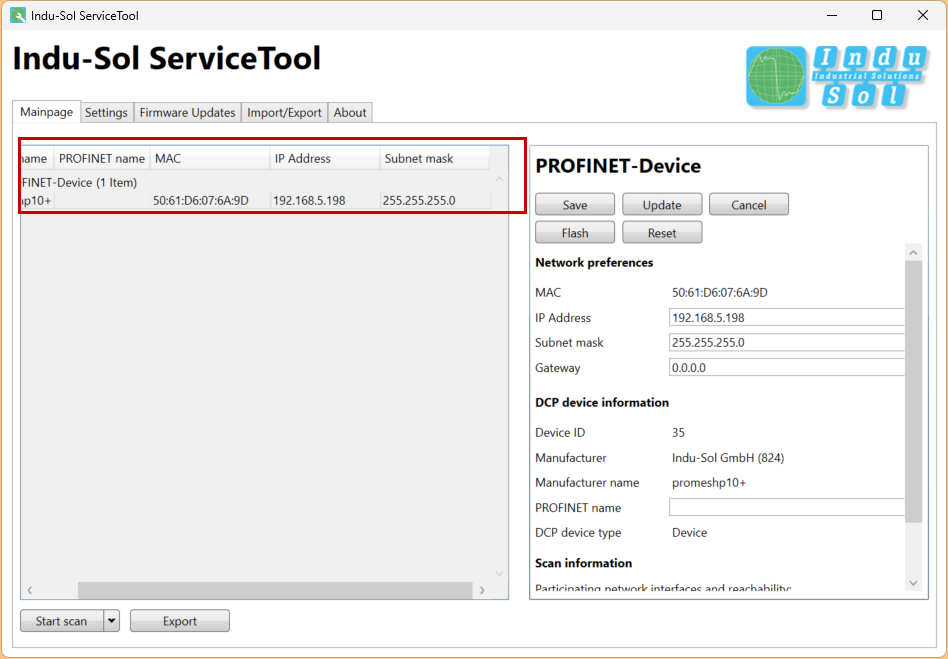
Task: Sort by Subnet mask column header
Action: tap(435, 158)
